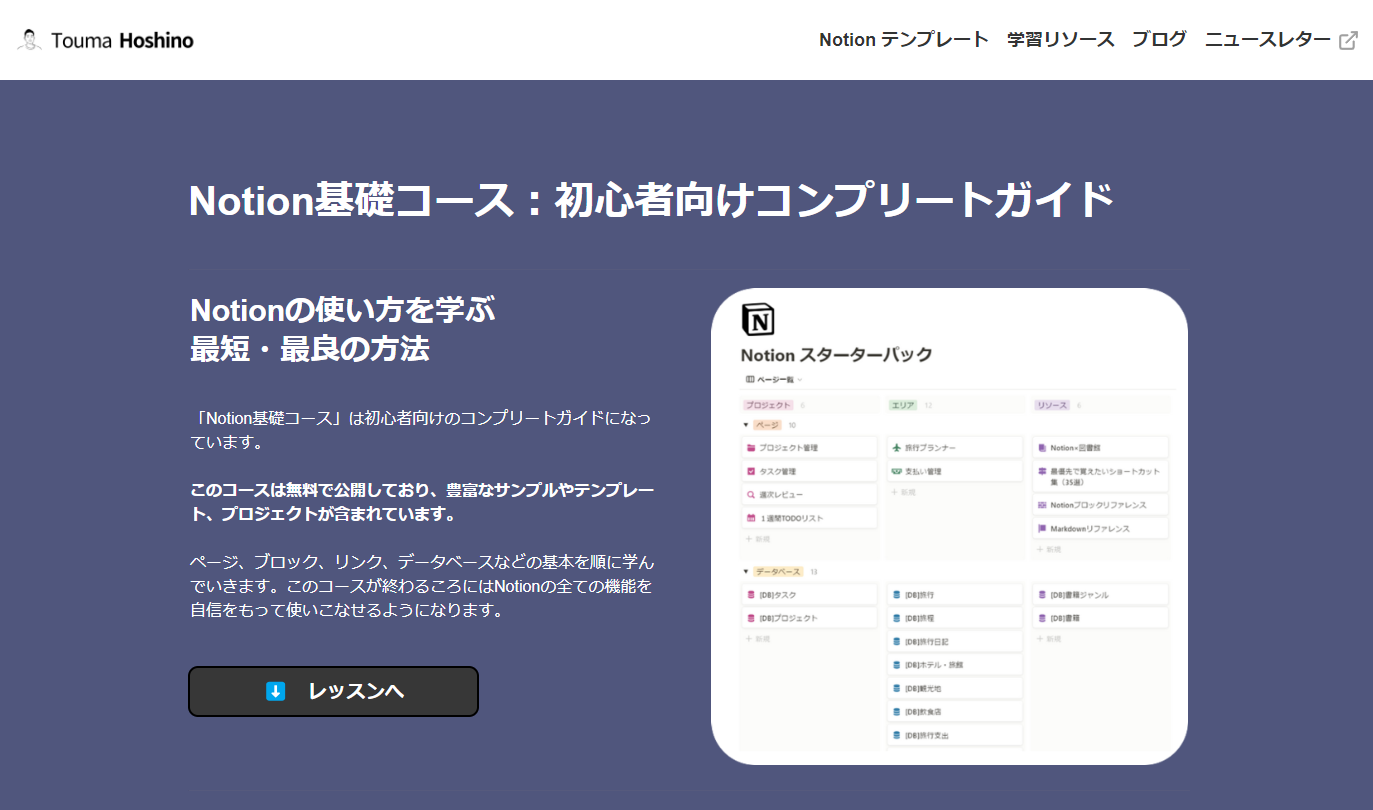Collapse the データベース group triangle
Viewport: 1373px width, 810px height.
[x=745, y=572]
